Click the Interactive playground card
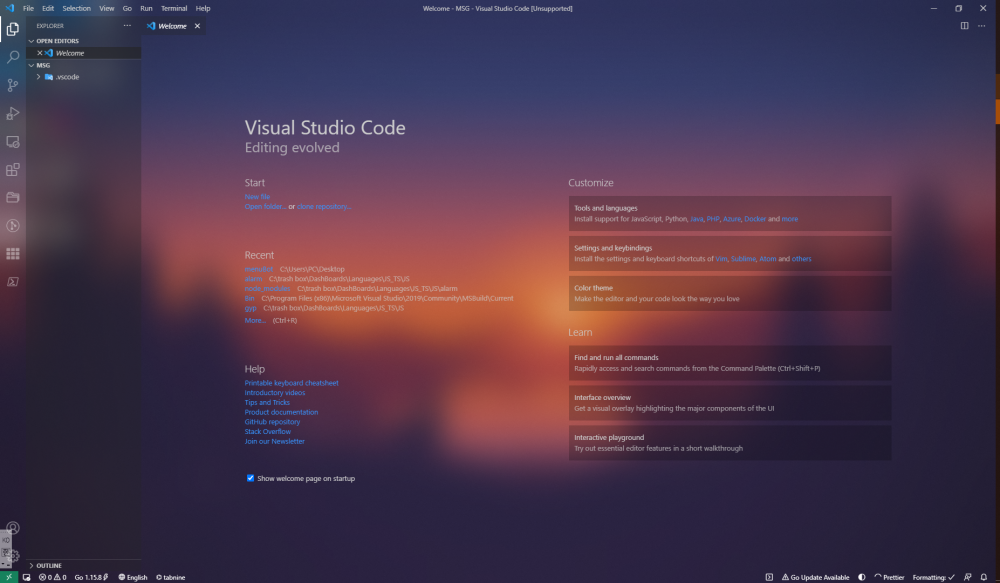This screenshot has height=583, width=1000. click(x=730, y=443)
